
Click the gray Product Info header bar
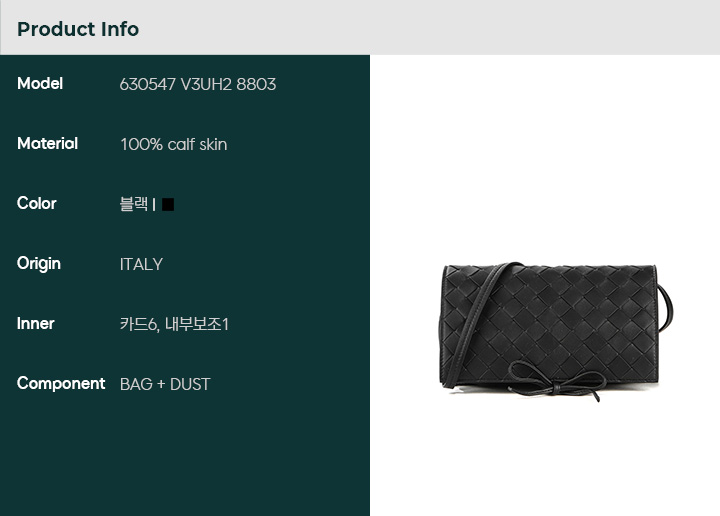(360, 27)
